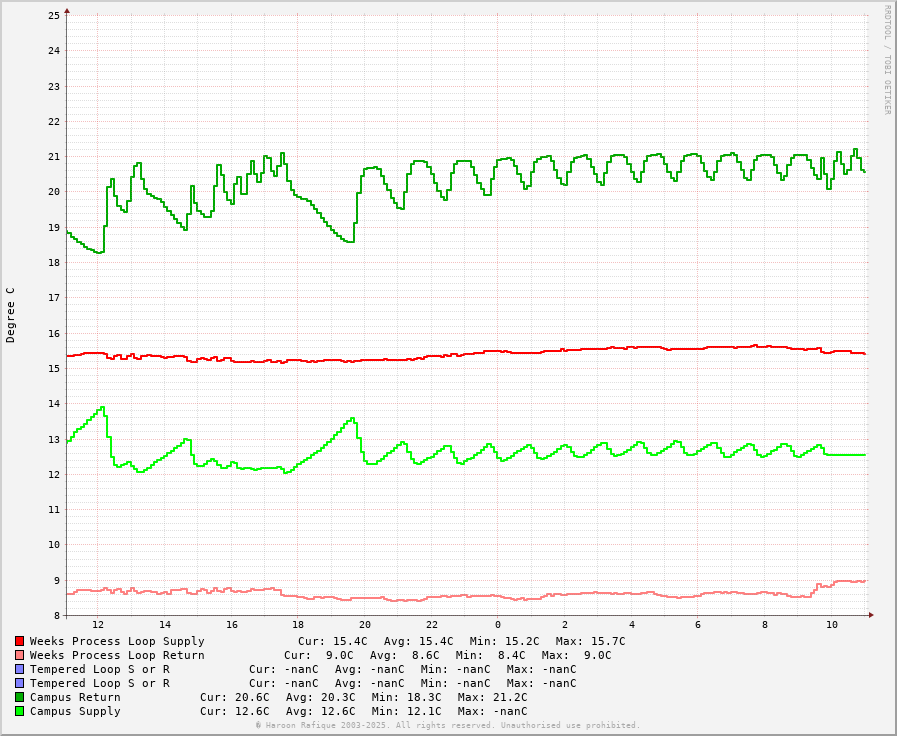Click the 25 label on the Y-axis

55,16
